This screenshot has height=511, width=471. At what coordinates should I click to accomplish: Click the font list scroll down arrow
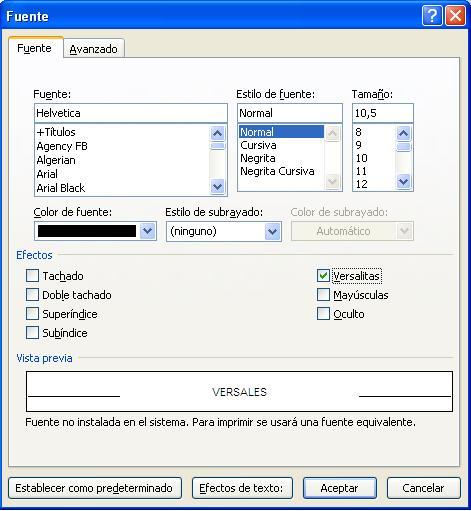click(x=218, y=186)
